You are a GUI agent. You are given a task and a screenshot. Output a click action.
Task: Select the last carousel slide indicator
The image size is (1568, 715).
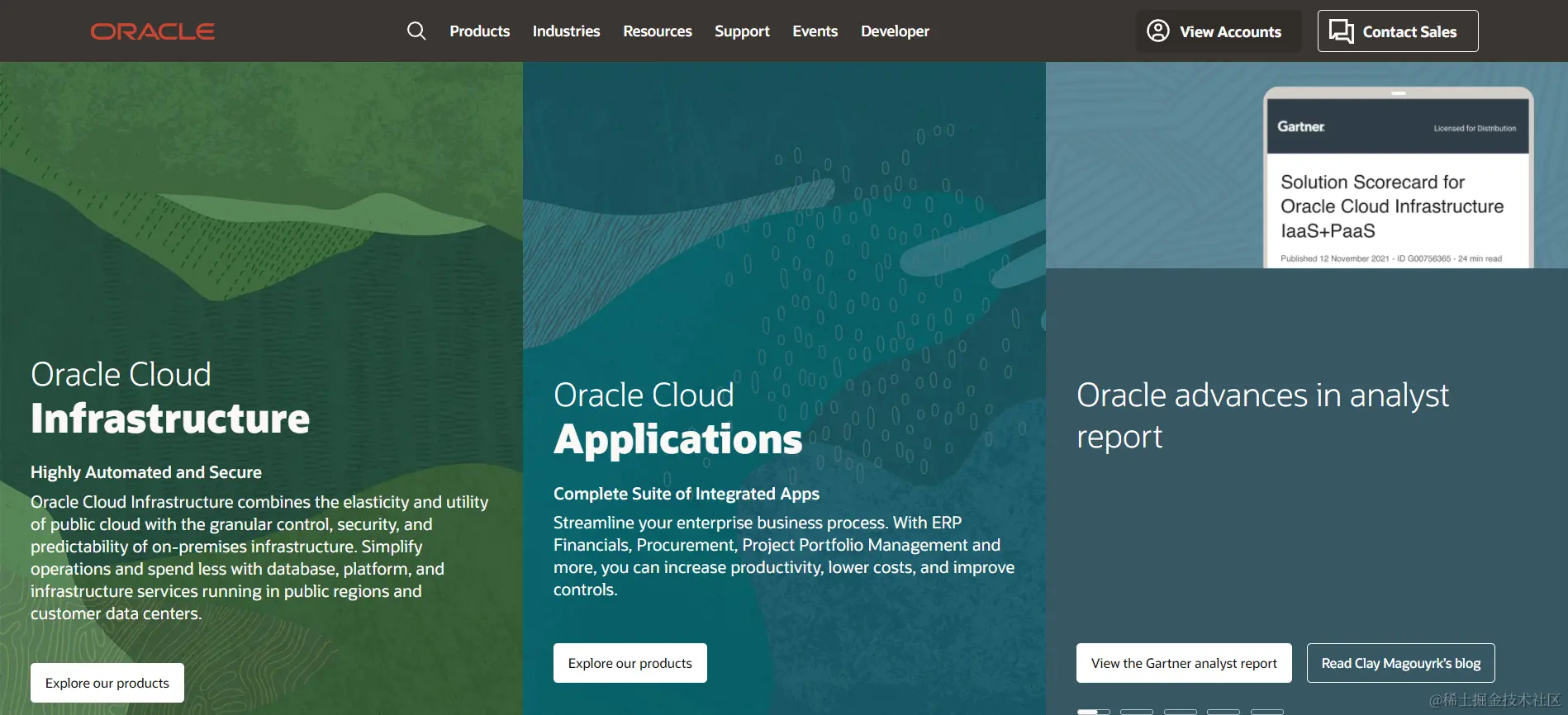click(1267, 712)
